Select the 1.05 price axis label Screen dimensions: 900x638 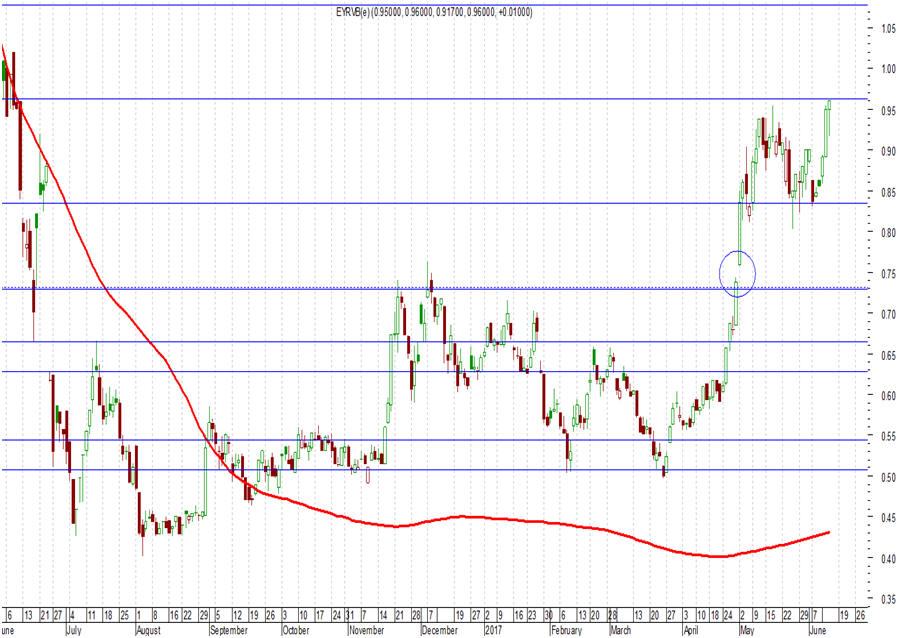[888, 28]
